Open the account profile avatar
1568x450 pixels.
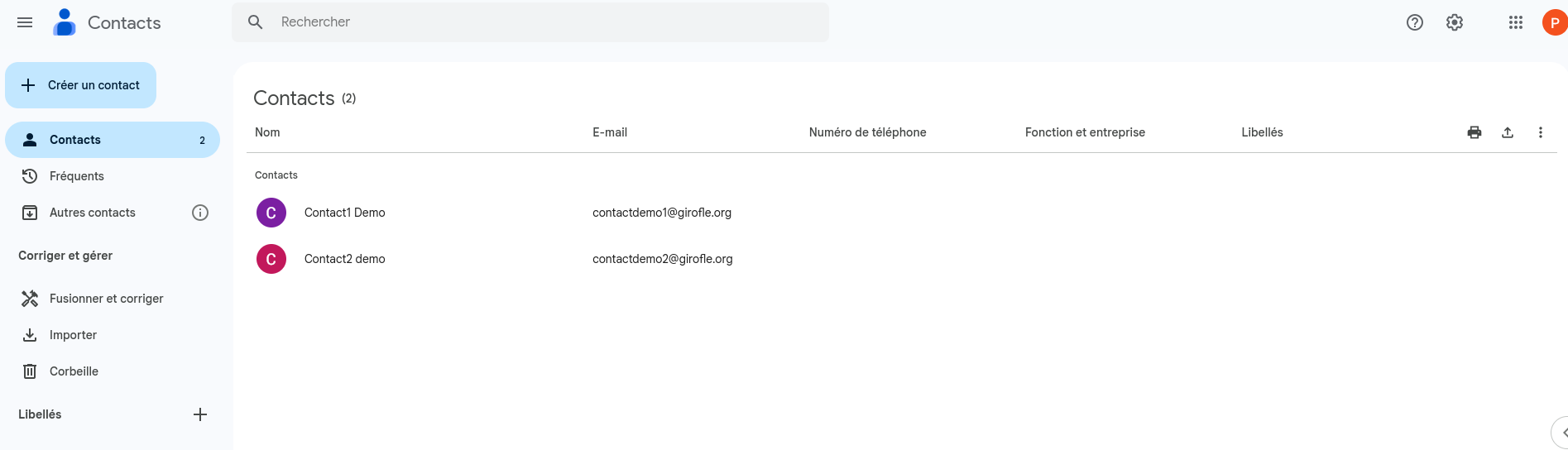click(x=1554, y=22)
